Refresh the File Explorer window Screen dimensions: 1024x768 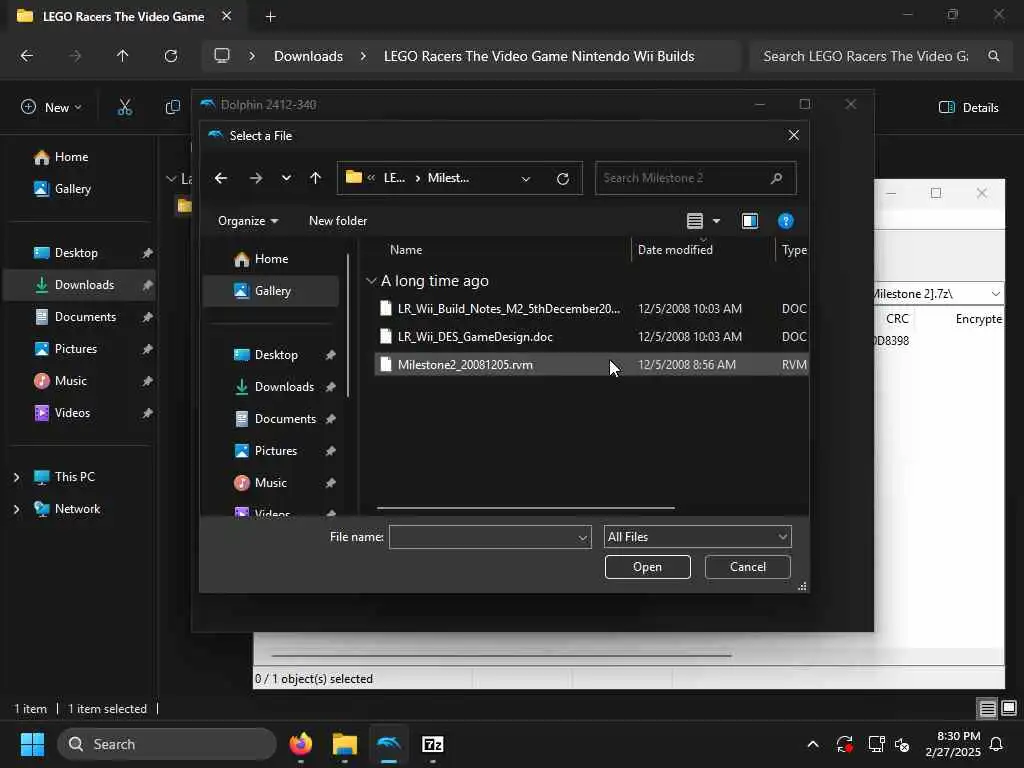coord(170,56)
